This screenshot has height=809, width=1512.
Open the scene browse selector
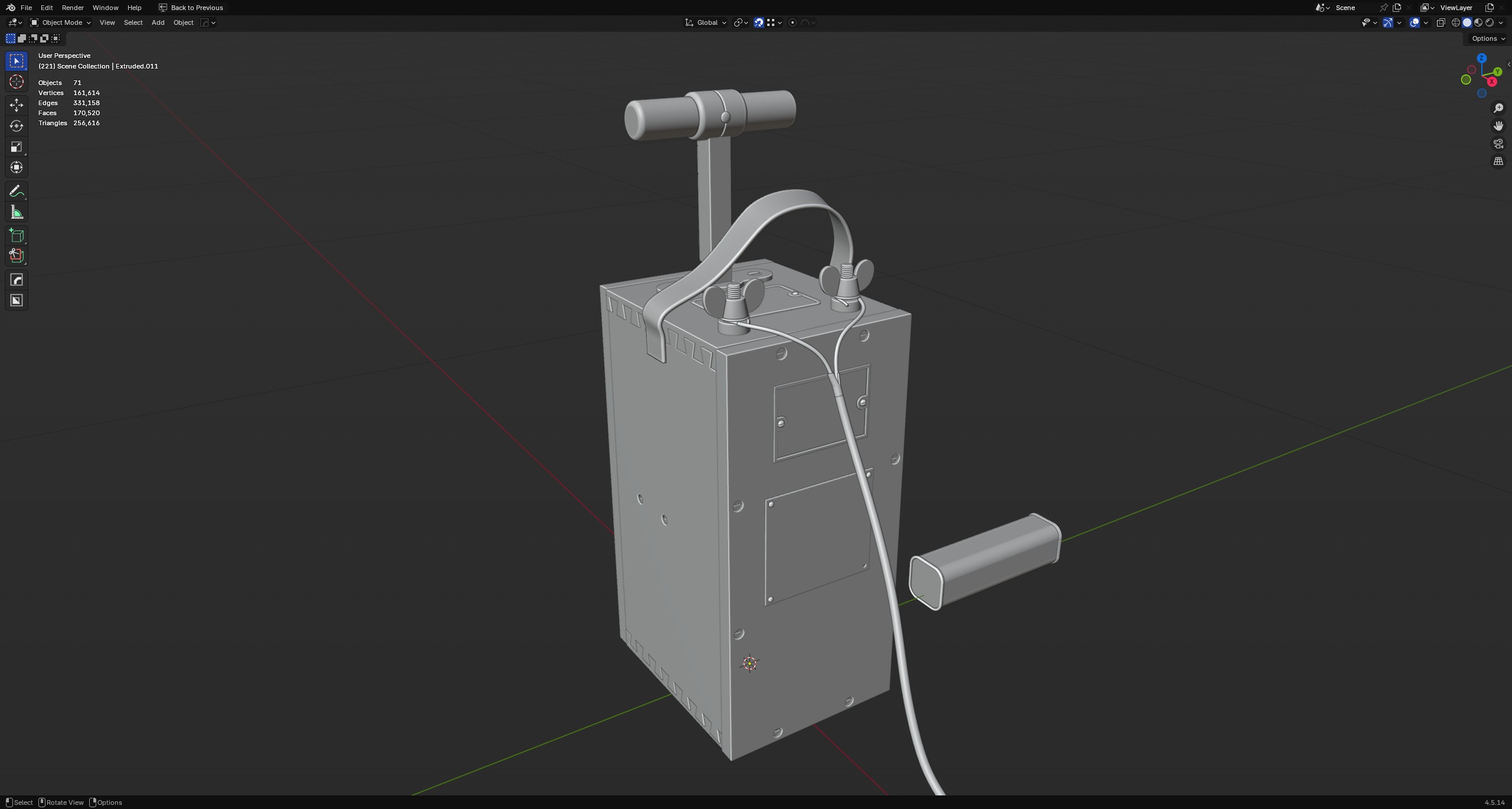[1322, 8]
